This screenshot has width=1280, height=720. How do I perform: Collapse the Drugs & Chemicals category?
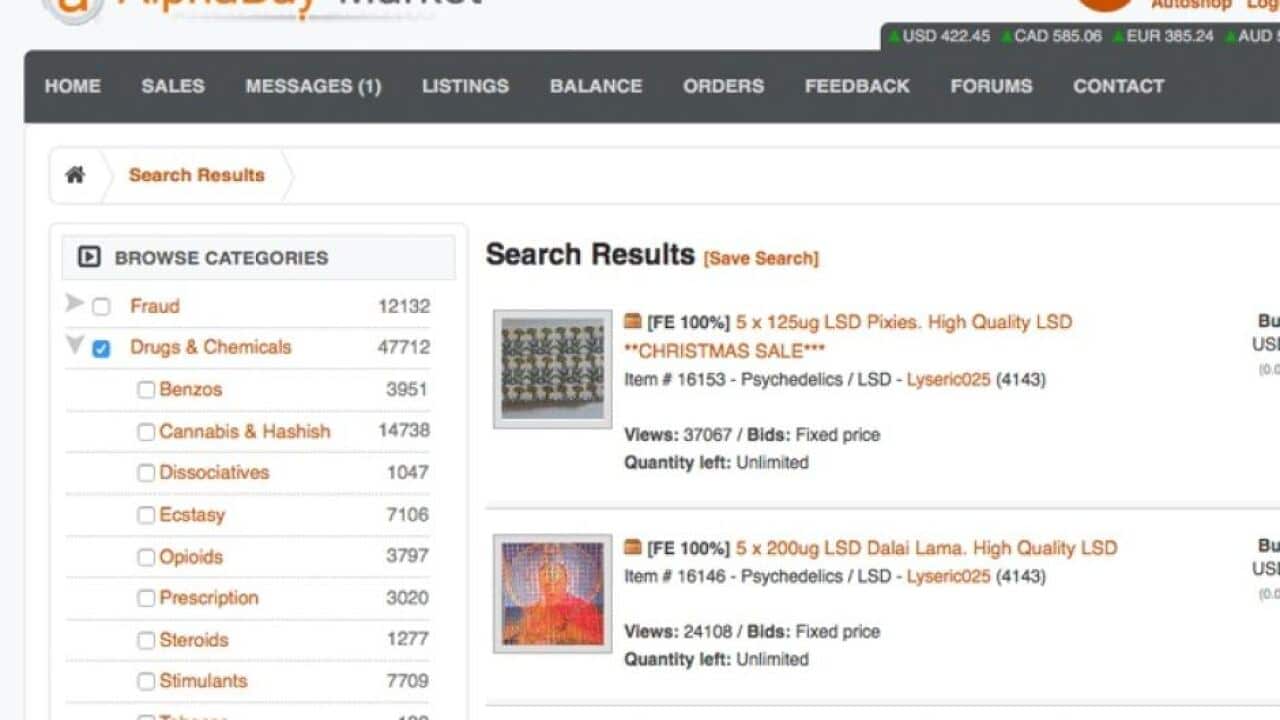pos(74,346)
